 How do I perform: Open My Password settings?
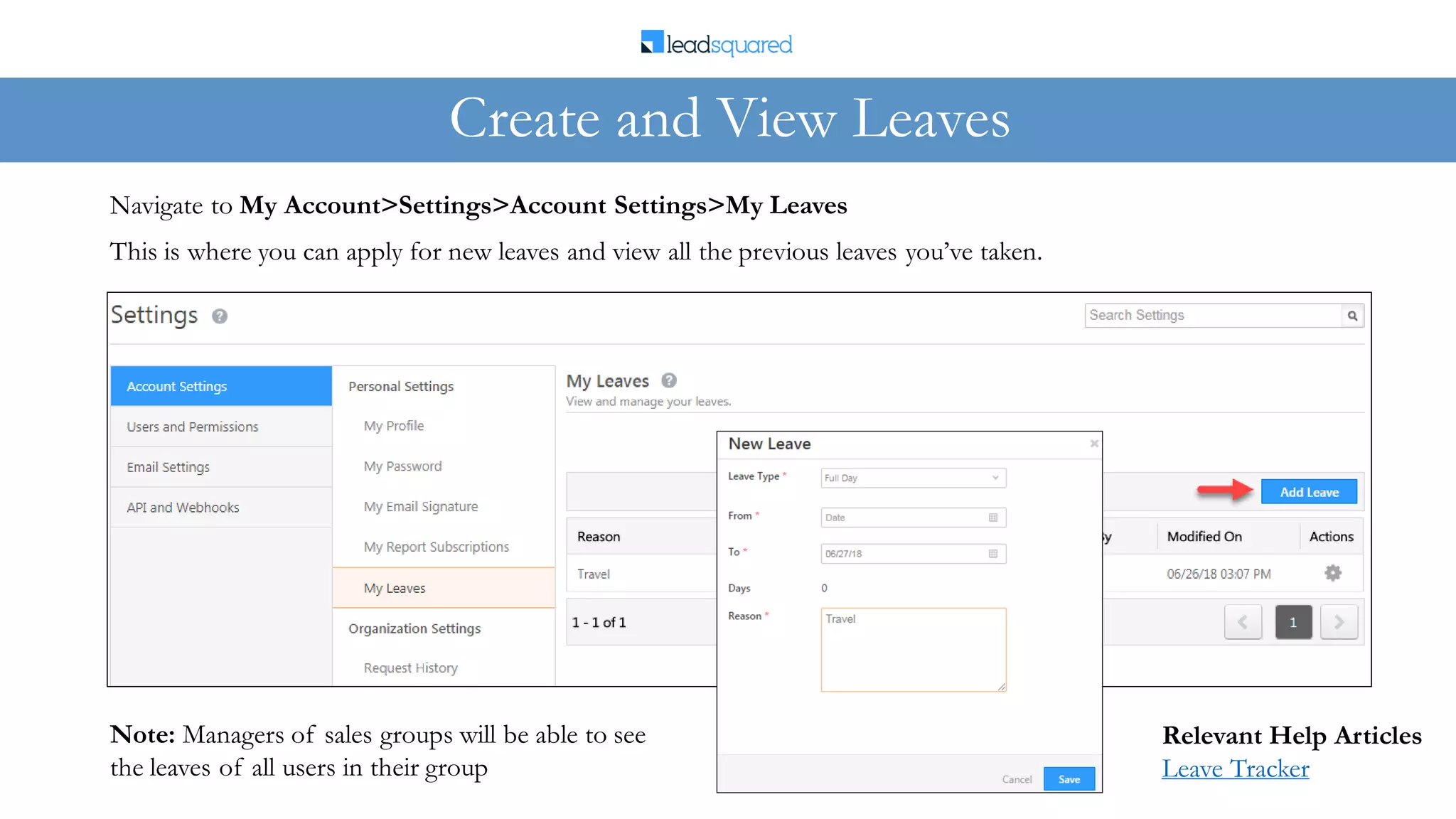click(x=402, y=466)
